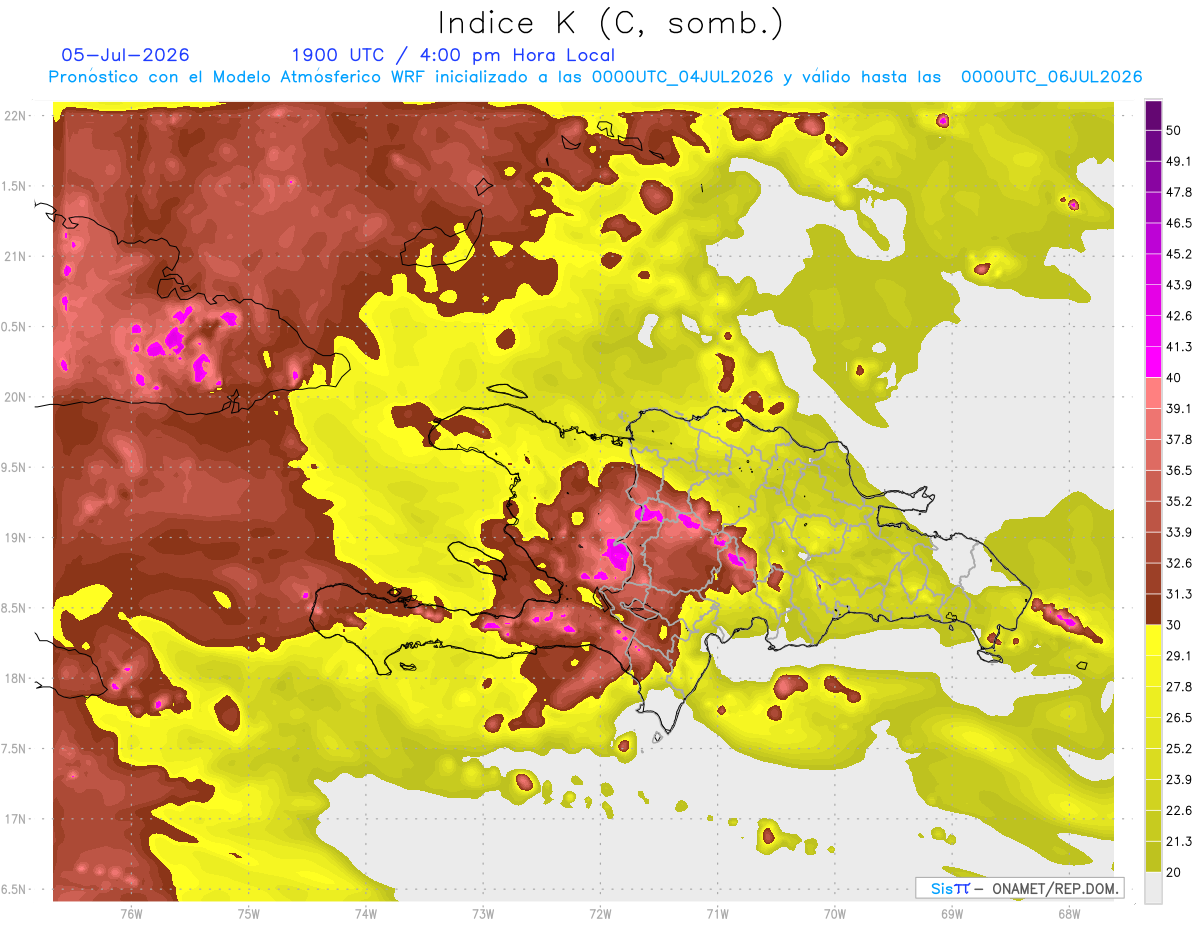Viewport: 1200px width, 927px height.
Task: Click the colorbar label '23.9'
Action: pyautogui.click(x=1179, y=779)
